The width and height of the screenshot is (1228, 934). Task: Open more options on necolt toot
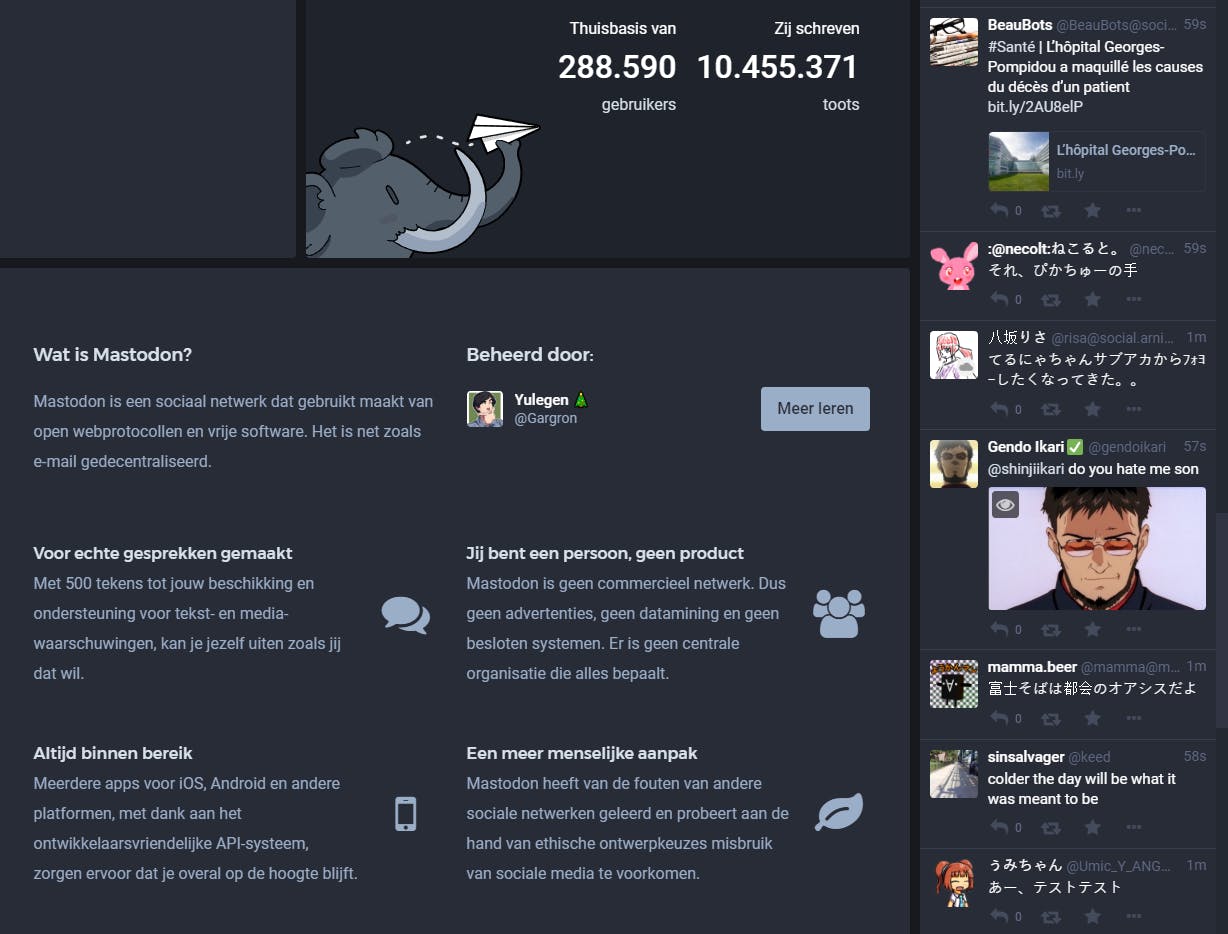coord(1133,298)
